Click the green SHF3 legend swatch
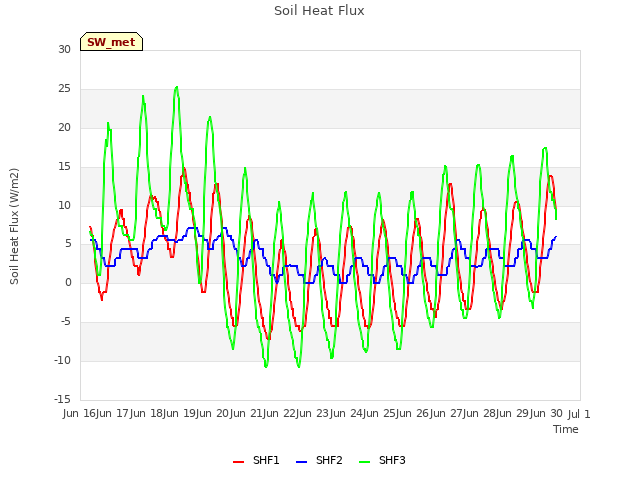The width and height of the screenshot is (640, 480). tap(364, 462)
